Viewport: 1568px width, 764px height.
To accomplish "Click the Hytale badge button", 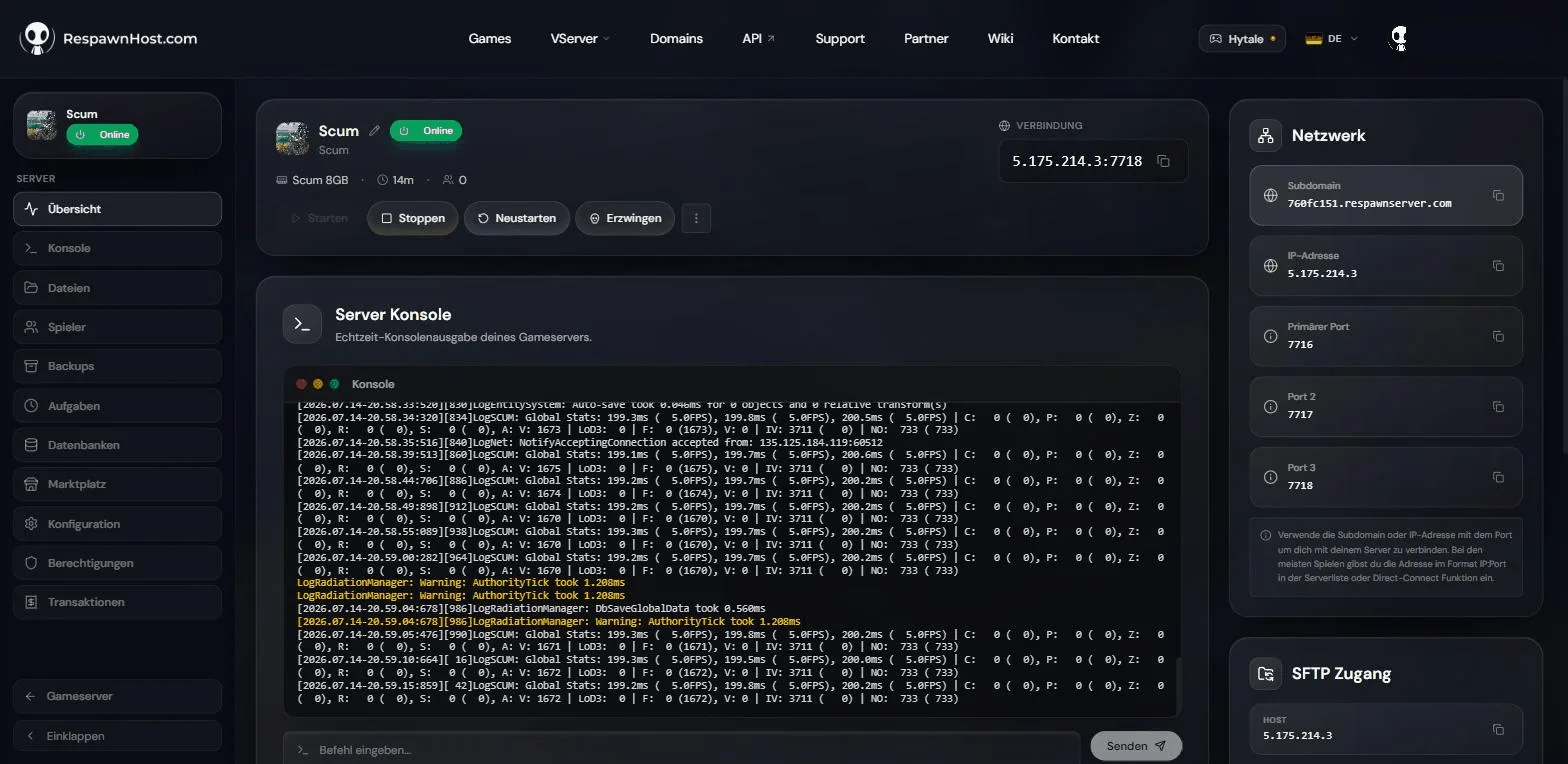I will 1242,39.
